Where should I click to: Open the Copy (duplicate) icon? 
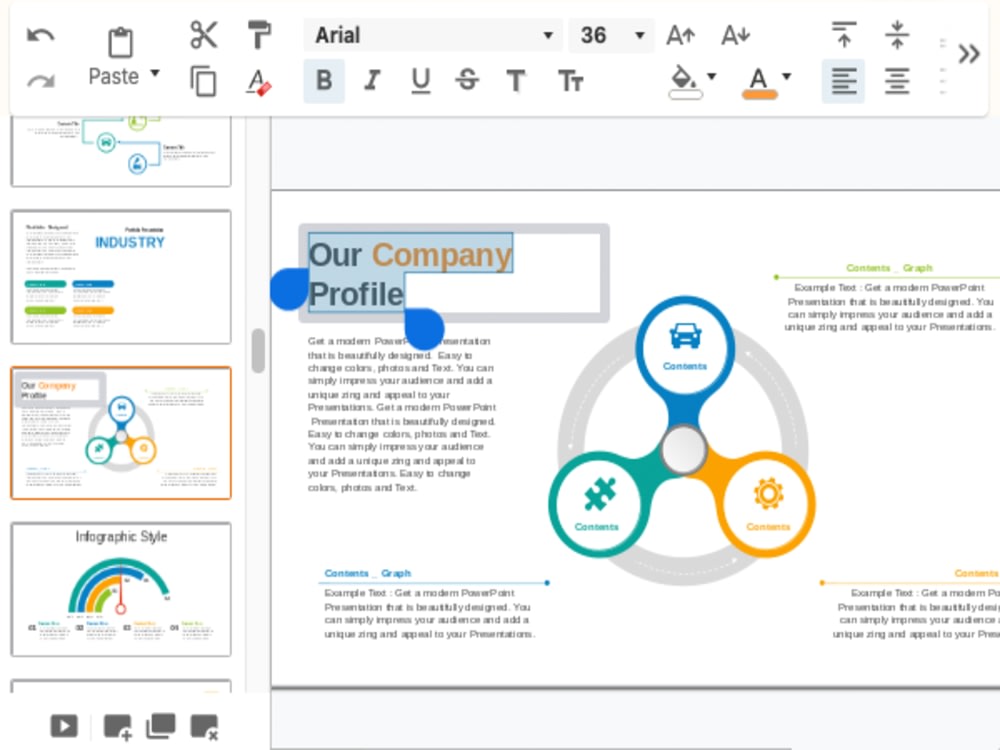[x=202, y=82]
